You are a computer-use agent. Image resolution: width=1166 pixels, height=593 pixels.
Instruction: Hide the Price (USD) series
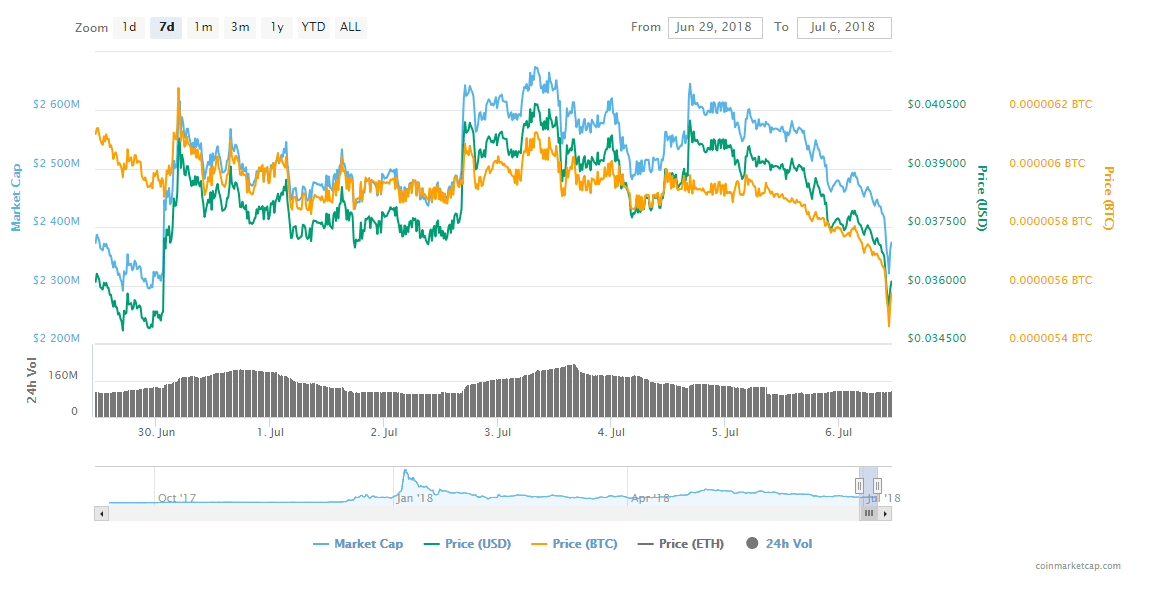point(467,544)
